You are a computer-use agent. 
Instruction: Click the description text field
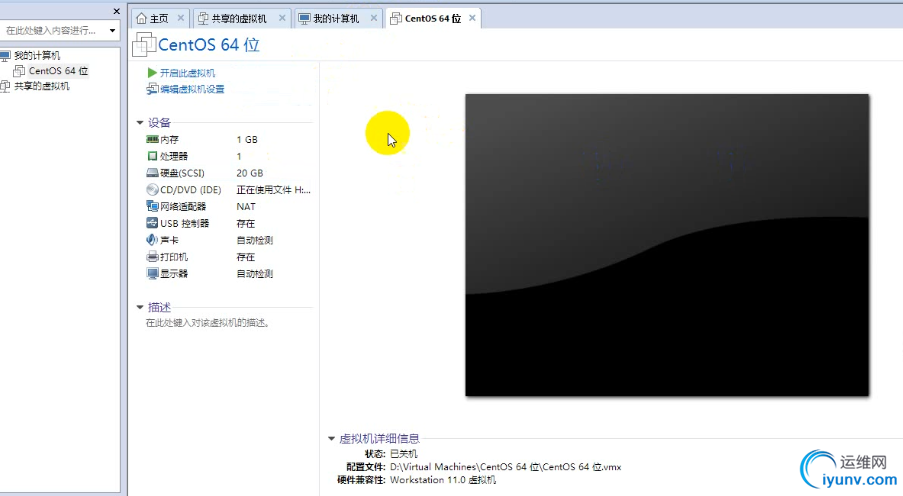[208, 323]
